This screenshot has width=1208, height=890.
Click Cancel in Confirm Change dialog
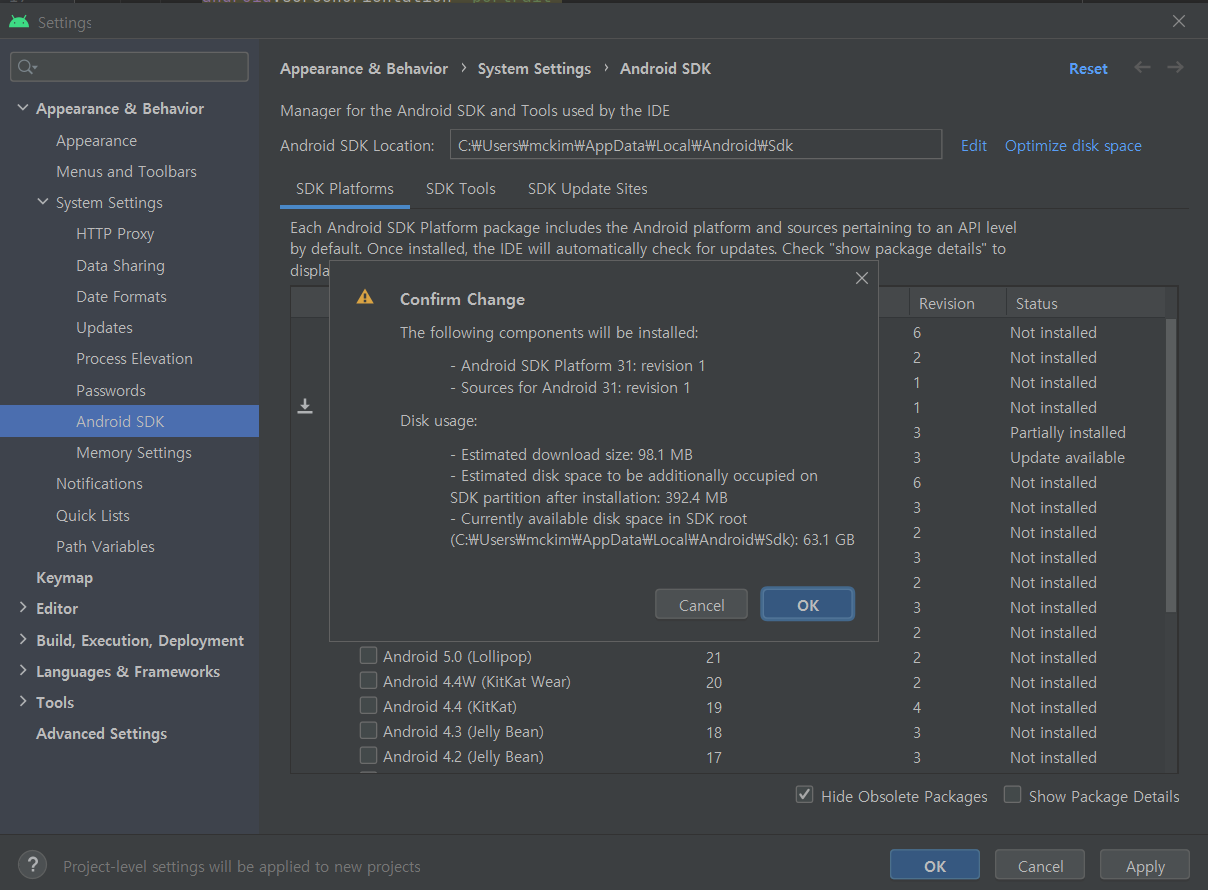coord(702,605)
